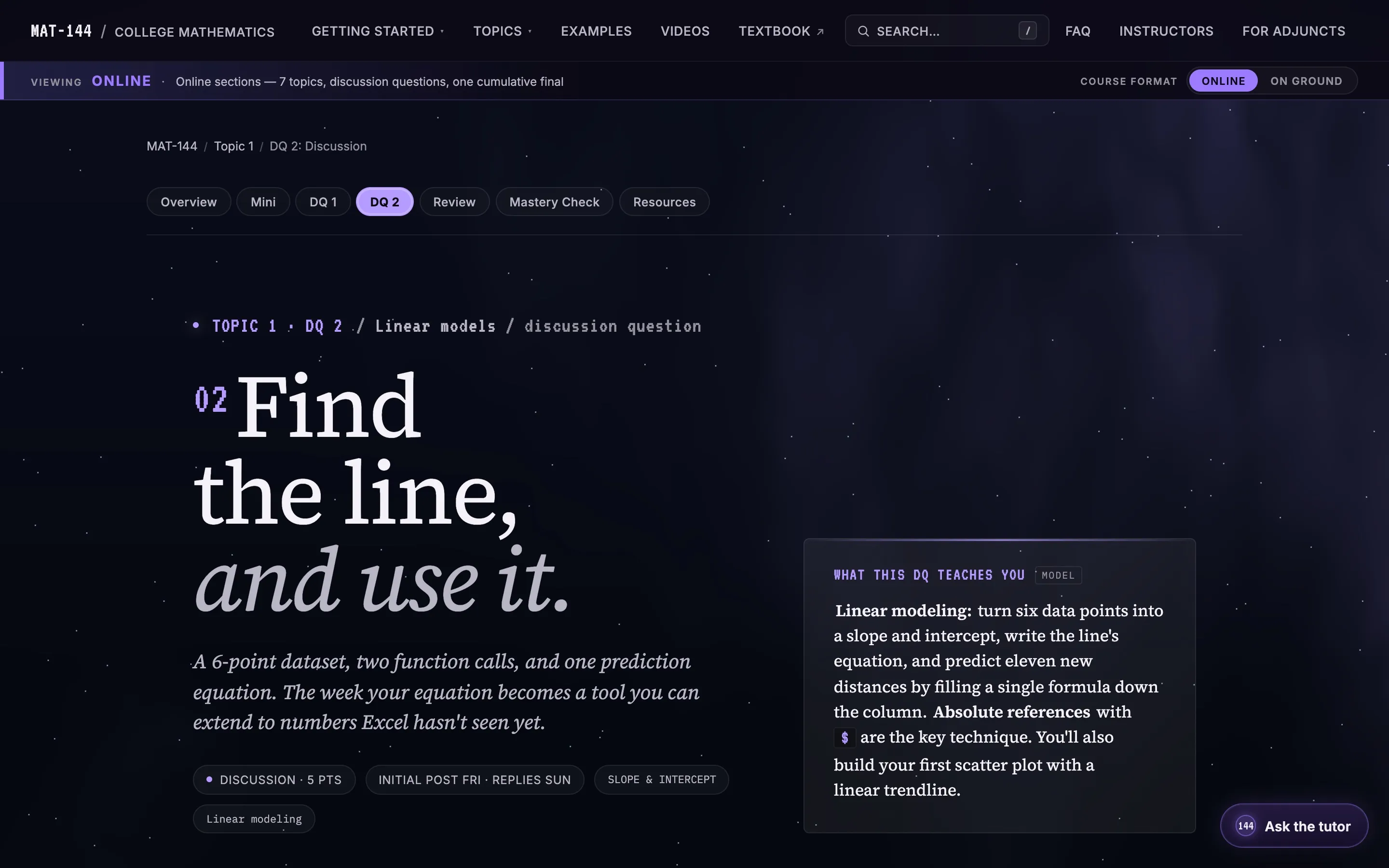Select the DQ 1 tab
Image resolution: width=1389 pixels, height=868 pixels.
323,202
